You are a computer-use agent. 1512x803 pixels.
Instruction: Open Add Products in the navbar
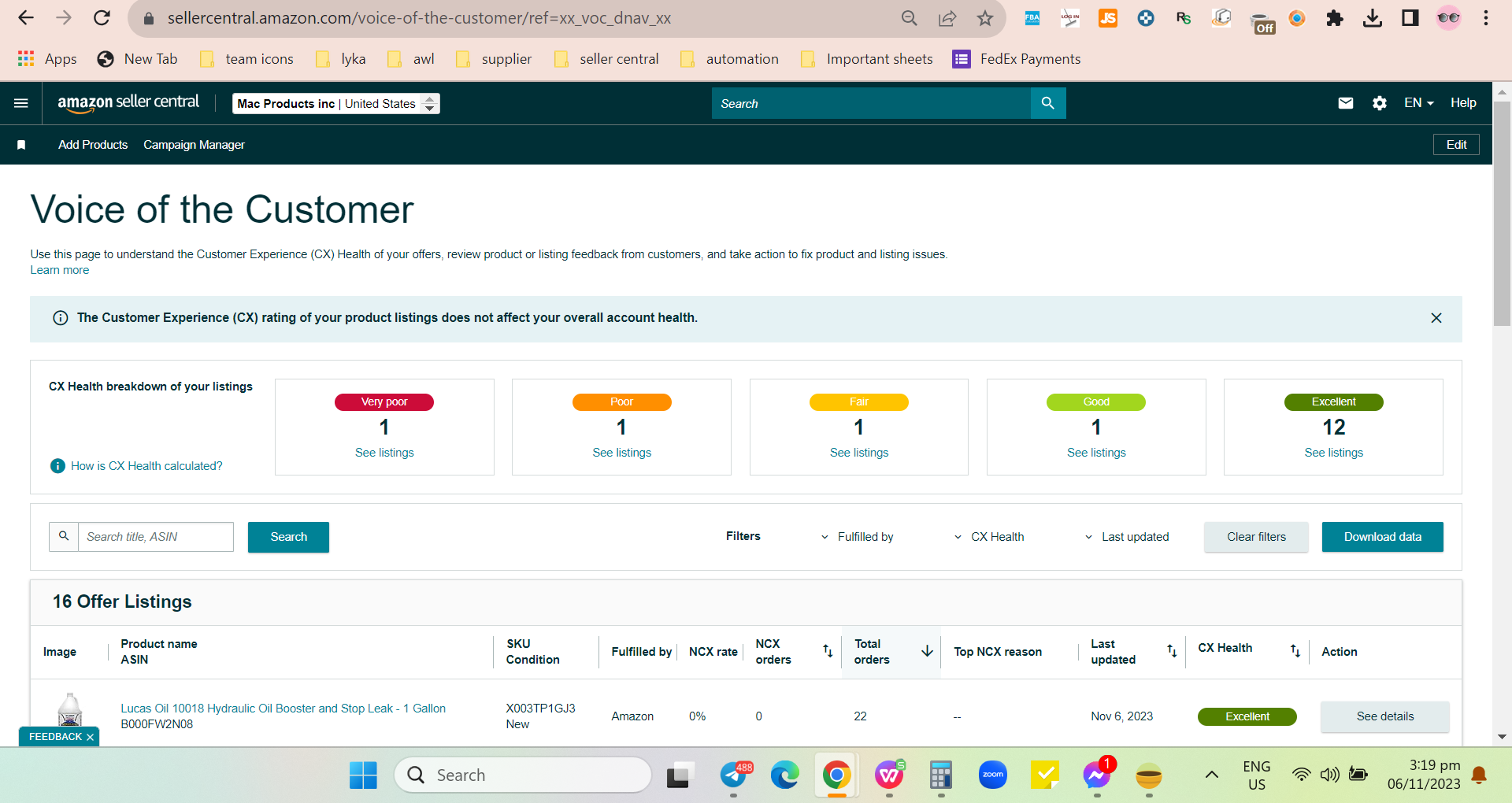tap(93, 145)
